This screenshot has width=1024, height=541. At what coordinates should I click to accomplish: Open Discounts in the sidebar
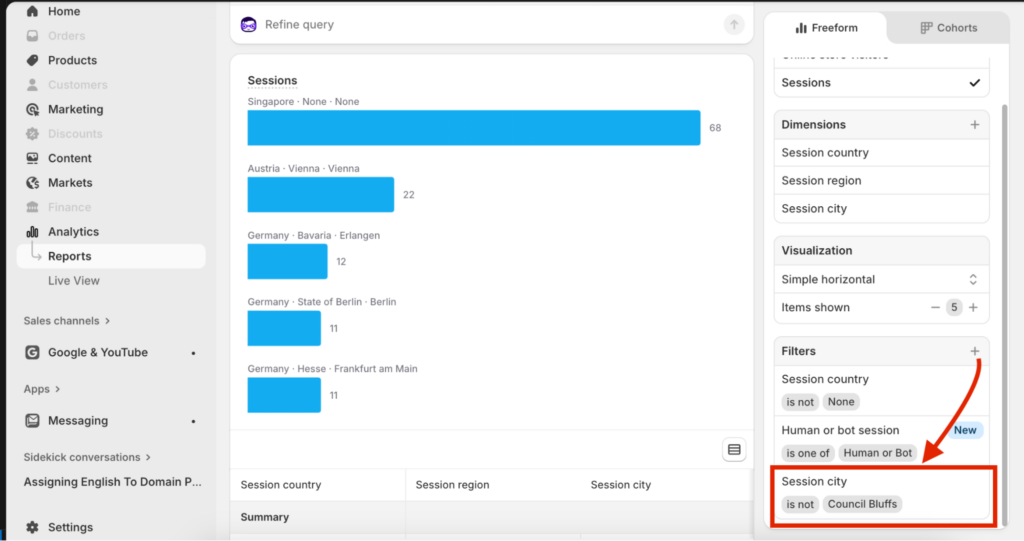pyautogui.click(x=74, y=134)
